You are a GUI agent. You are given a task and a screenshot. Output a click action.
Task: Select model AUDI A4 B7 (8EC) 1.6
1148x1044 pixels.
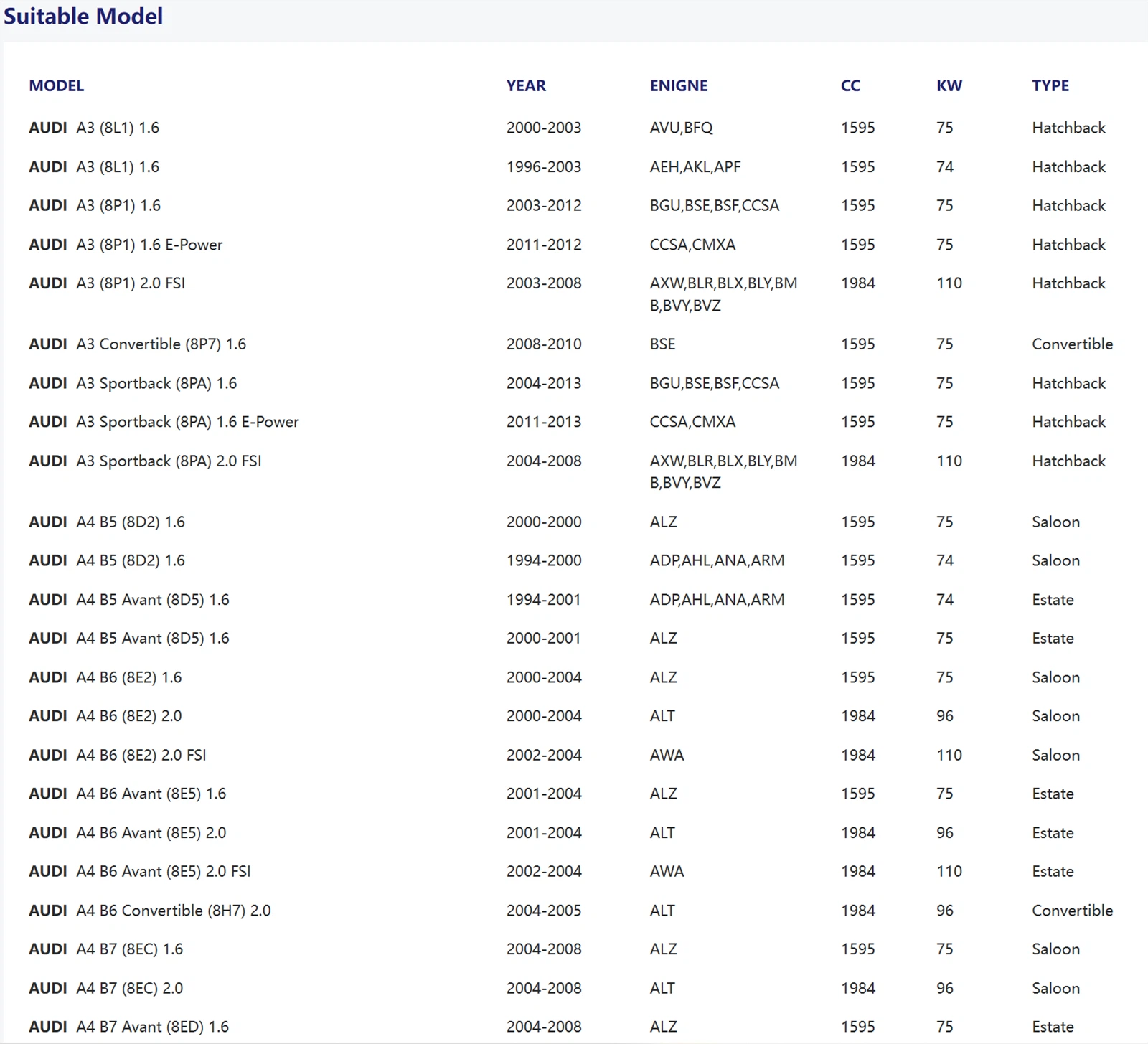point(106,949)
